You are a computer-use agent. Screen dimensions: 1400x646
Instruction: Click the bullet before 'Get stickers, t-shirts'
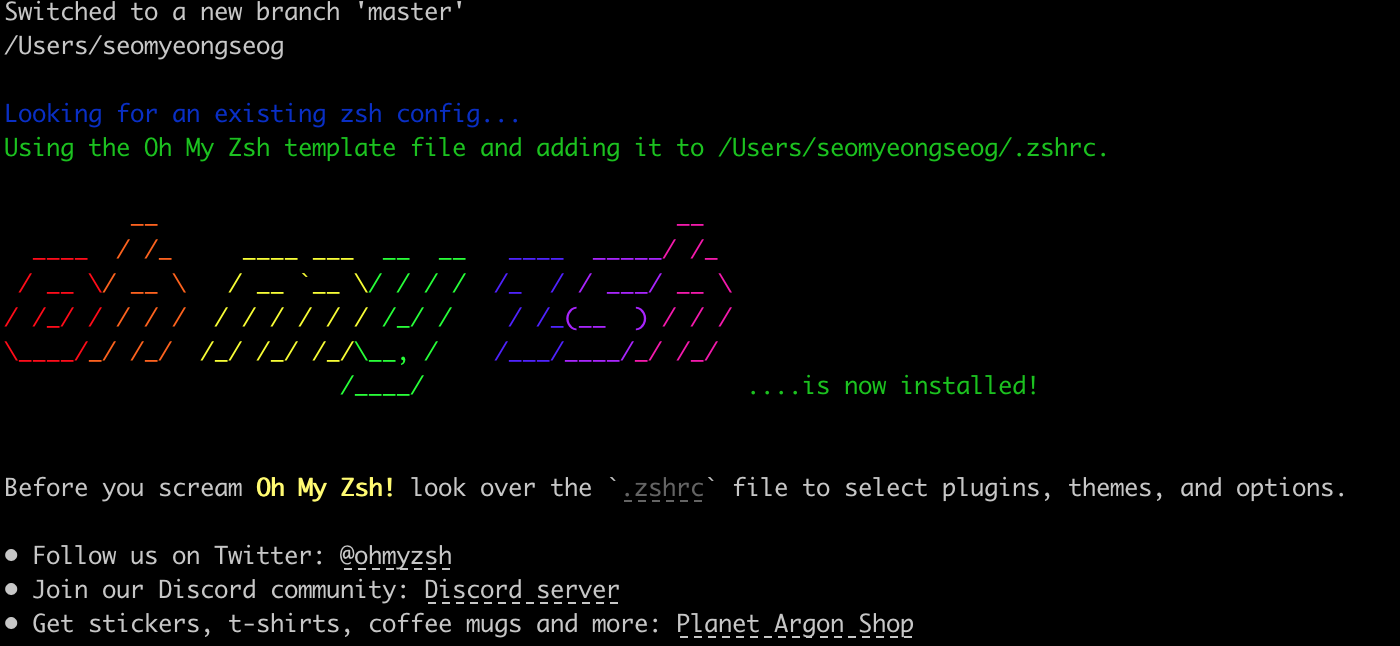pos(11,624)
